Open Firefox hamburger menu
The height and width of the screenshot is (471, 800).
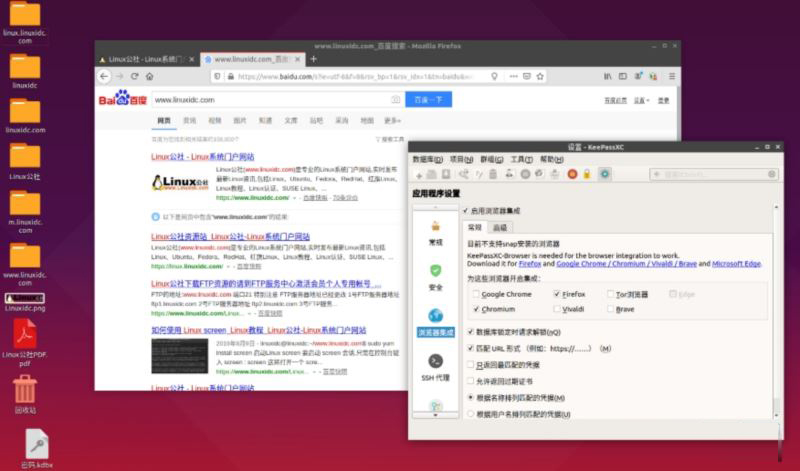(x=672, y=76)
